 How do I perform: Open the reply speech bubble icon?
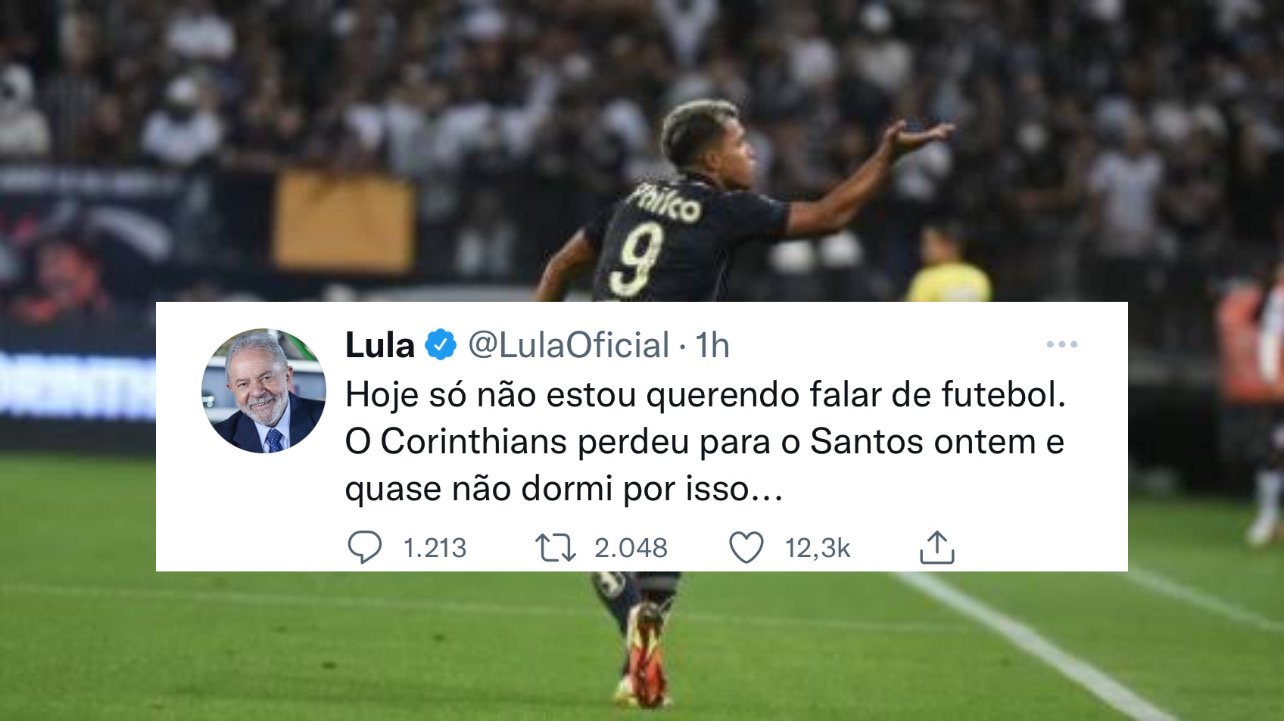pos(365,547)
